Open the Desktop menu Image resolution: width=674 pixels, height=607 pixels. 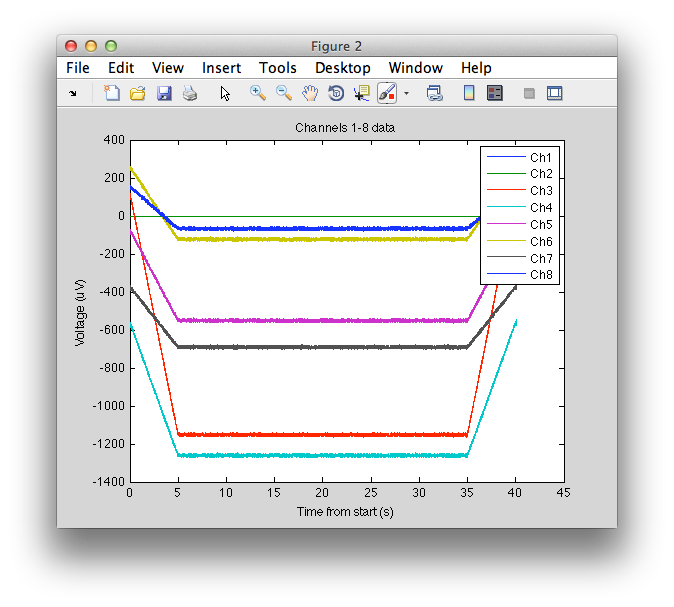(x=343, y=68)
